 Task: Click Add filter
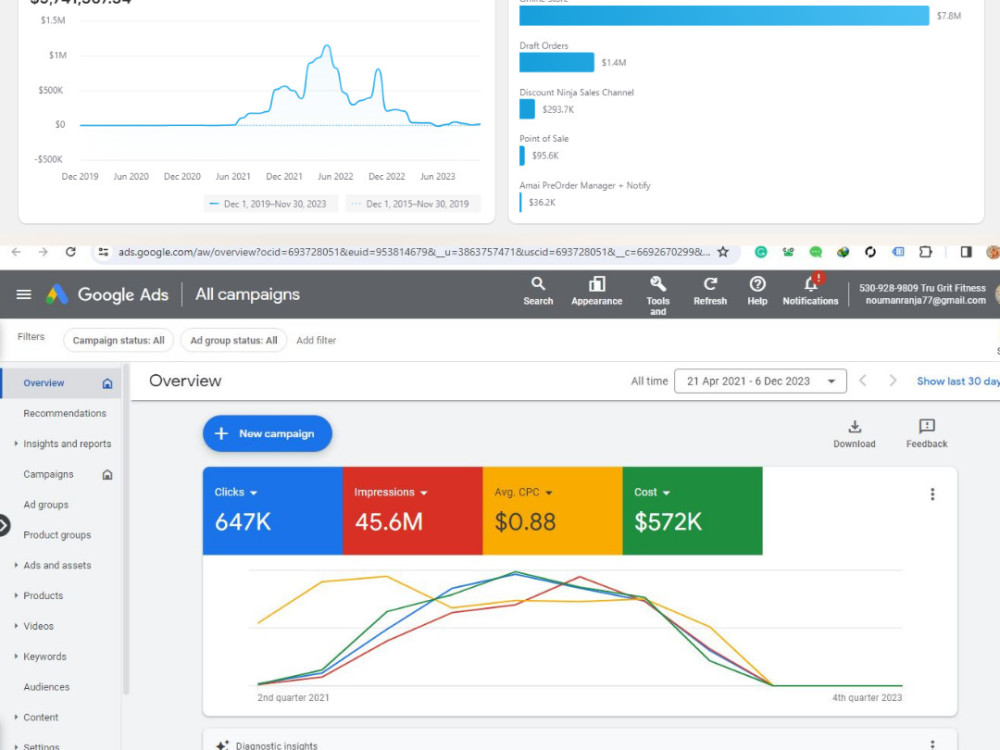coord(316,341)
